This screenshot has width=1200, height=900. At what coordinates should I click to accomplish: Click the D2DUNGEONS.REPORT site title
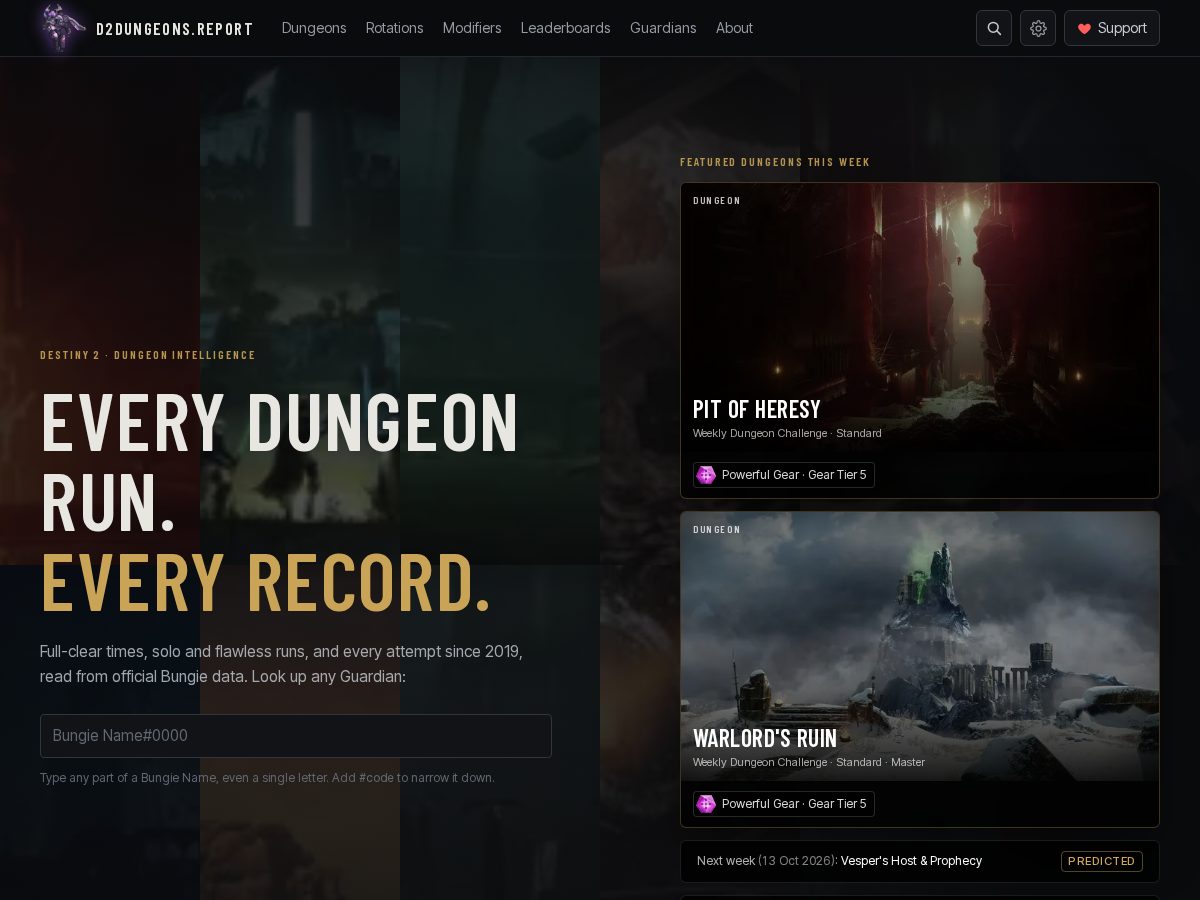pyautogui.click(x=175, y=29)
